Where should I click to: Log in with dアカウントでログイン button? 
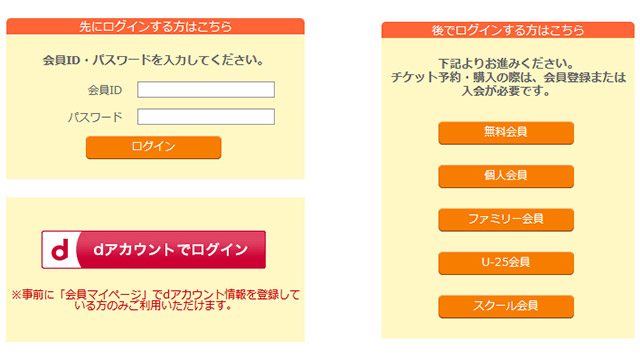153,249
